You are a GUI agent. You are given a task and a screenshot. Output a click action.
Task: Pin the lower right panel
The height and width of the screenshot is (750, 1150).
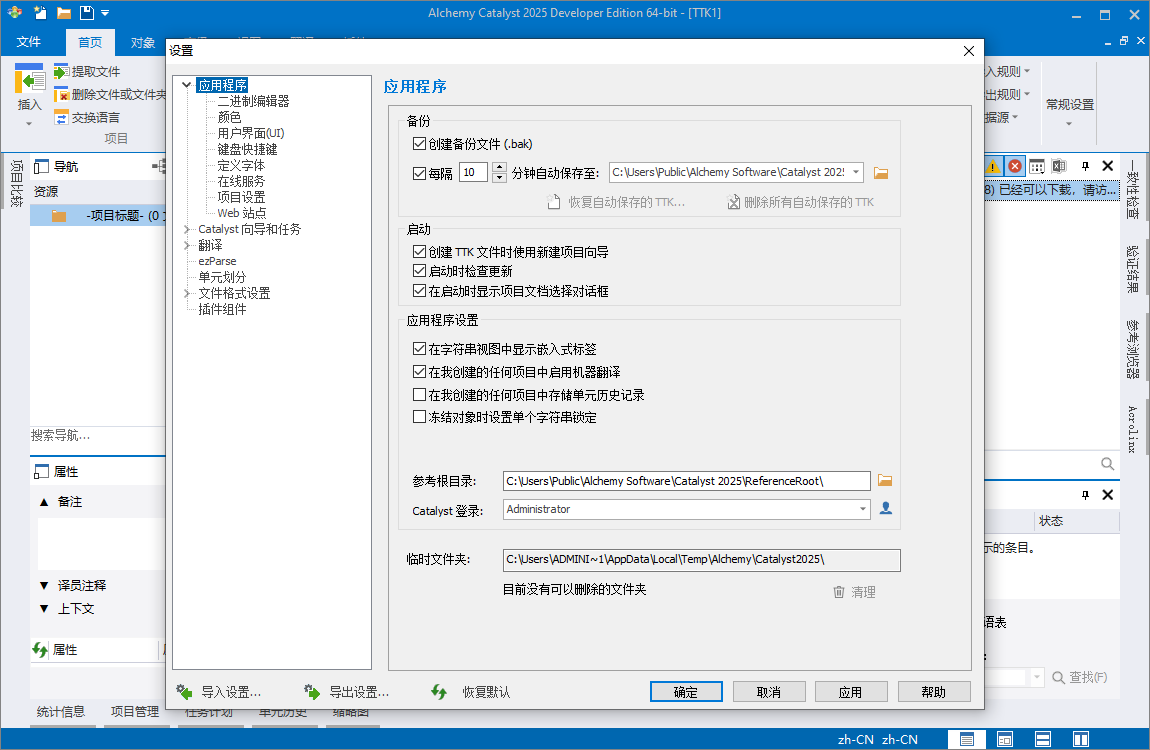tap(1085, 495)
